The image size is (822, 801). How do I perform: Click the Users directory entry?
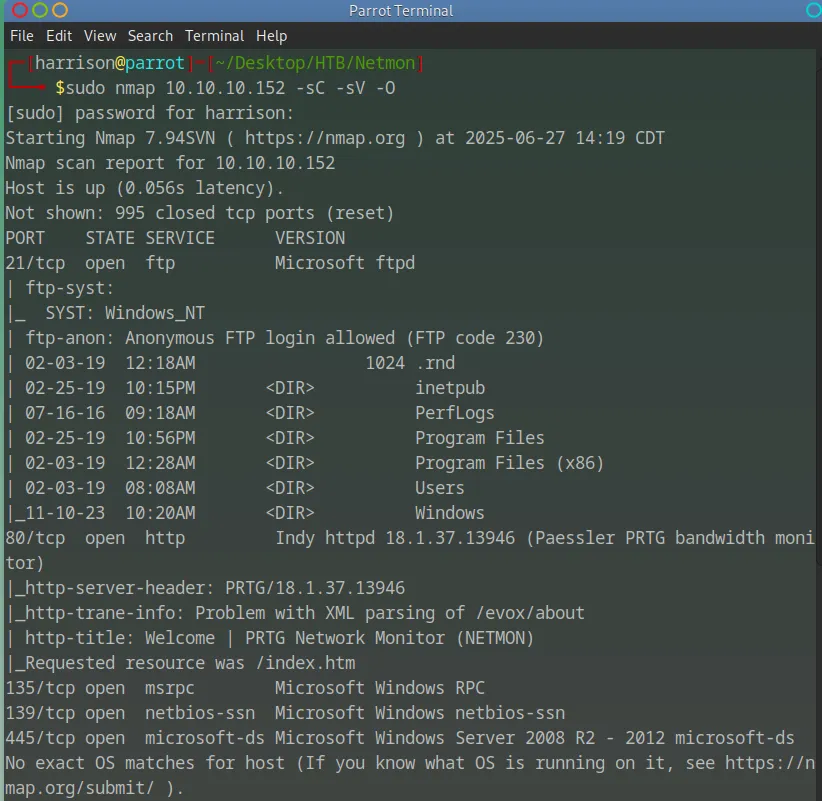coord(440,488)
